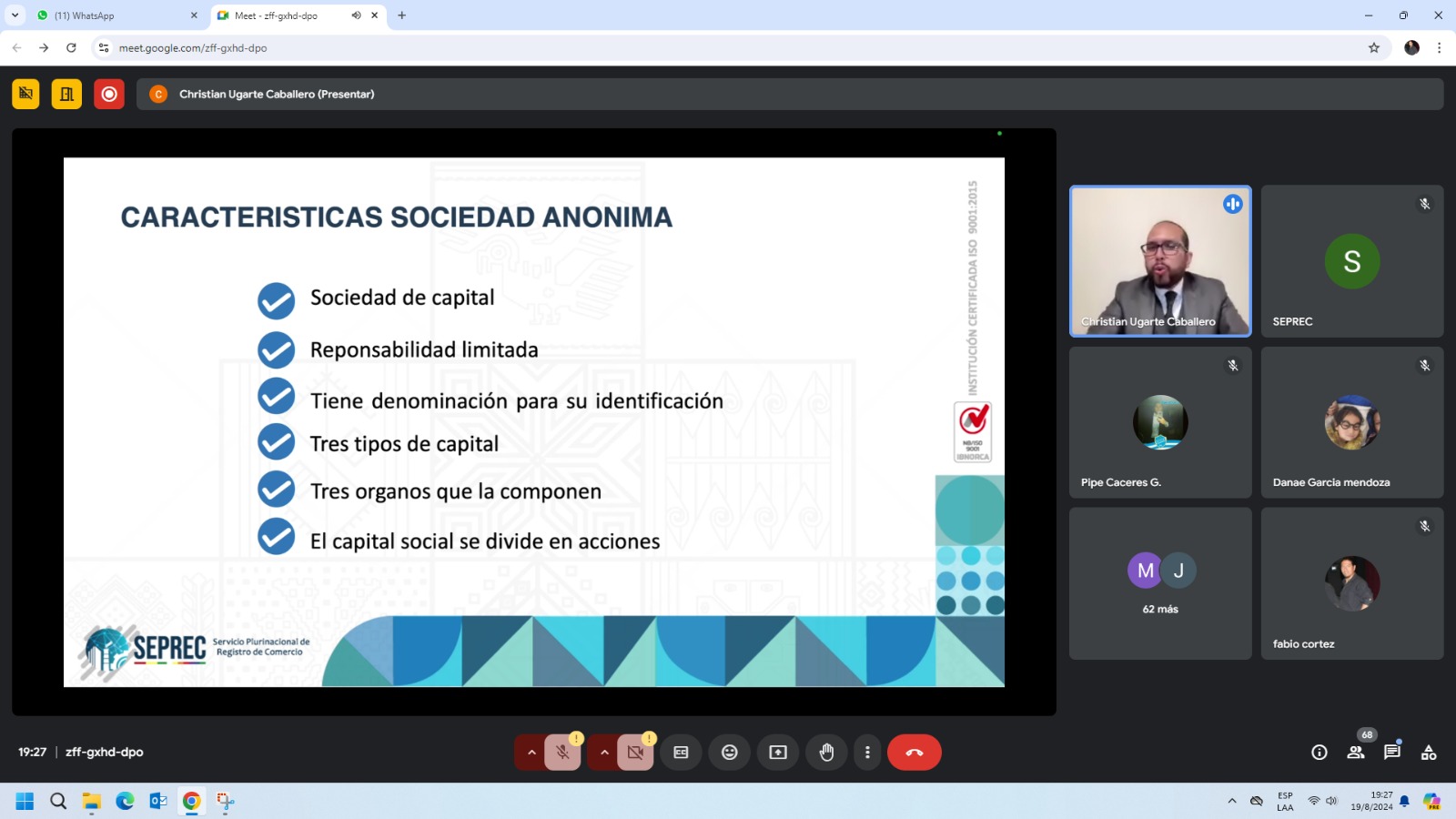Expand the microphone audio options chevron
Image resolution: width=1456 pixels, height=819 pixels.
point(531,752)
